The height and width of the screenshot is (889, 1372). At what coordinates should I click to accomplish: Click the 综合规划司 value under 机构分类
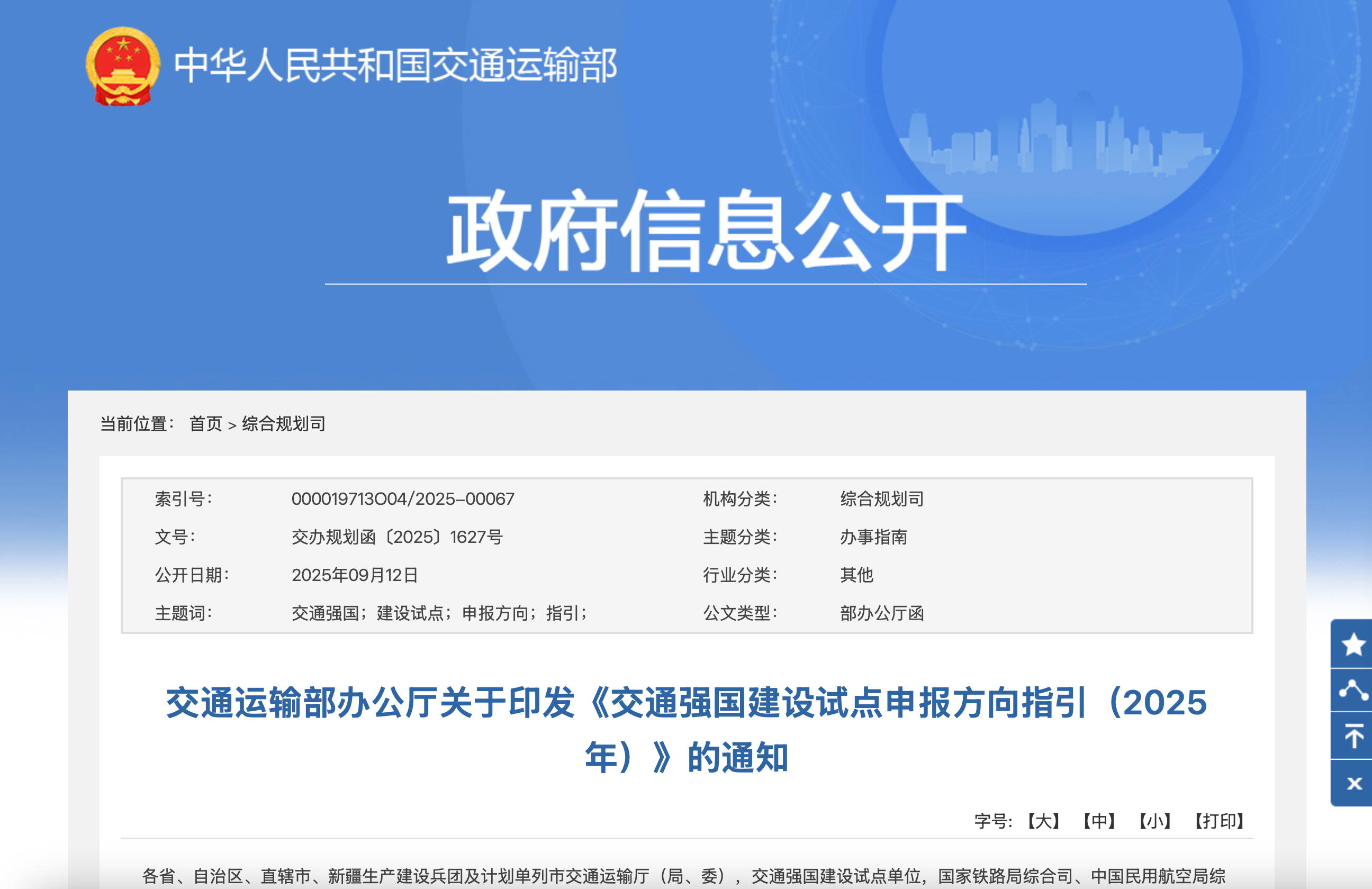point(881,499)
